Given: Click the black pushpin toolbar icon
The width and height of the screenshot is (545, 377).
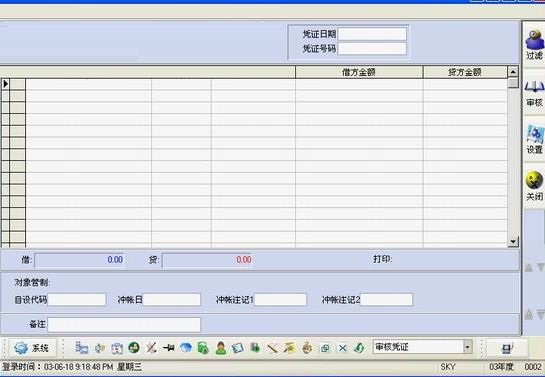Looking at the screenshot, I should 169,347.
